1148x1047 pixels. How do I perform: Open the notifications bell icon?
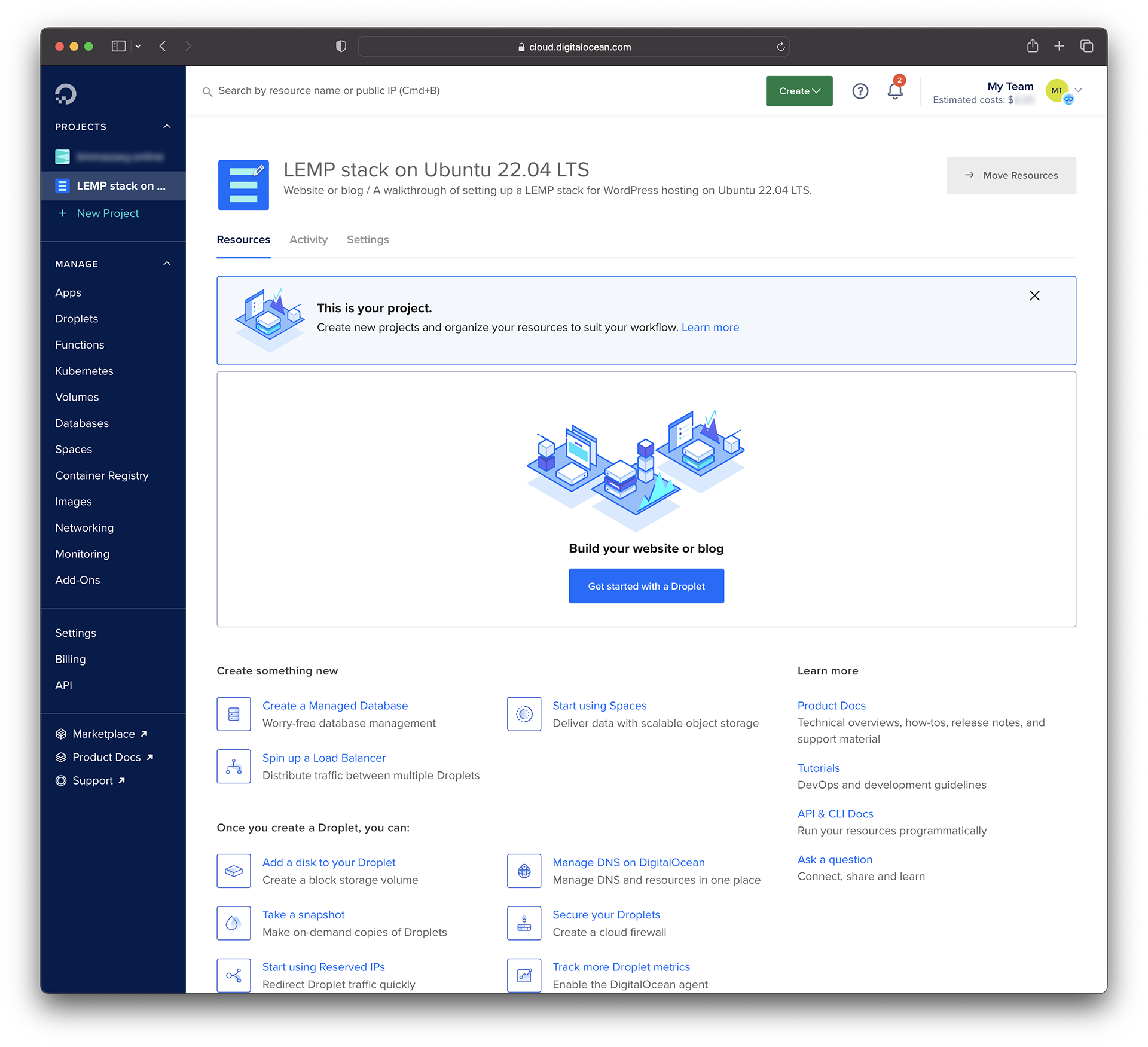pos(895,91)
